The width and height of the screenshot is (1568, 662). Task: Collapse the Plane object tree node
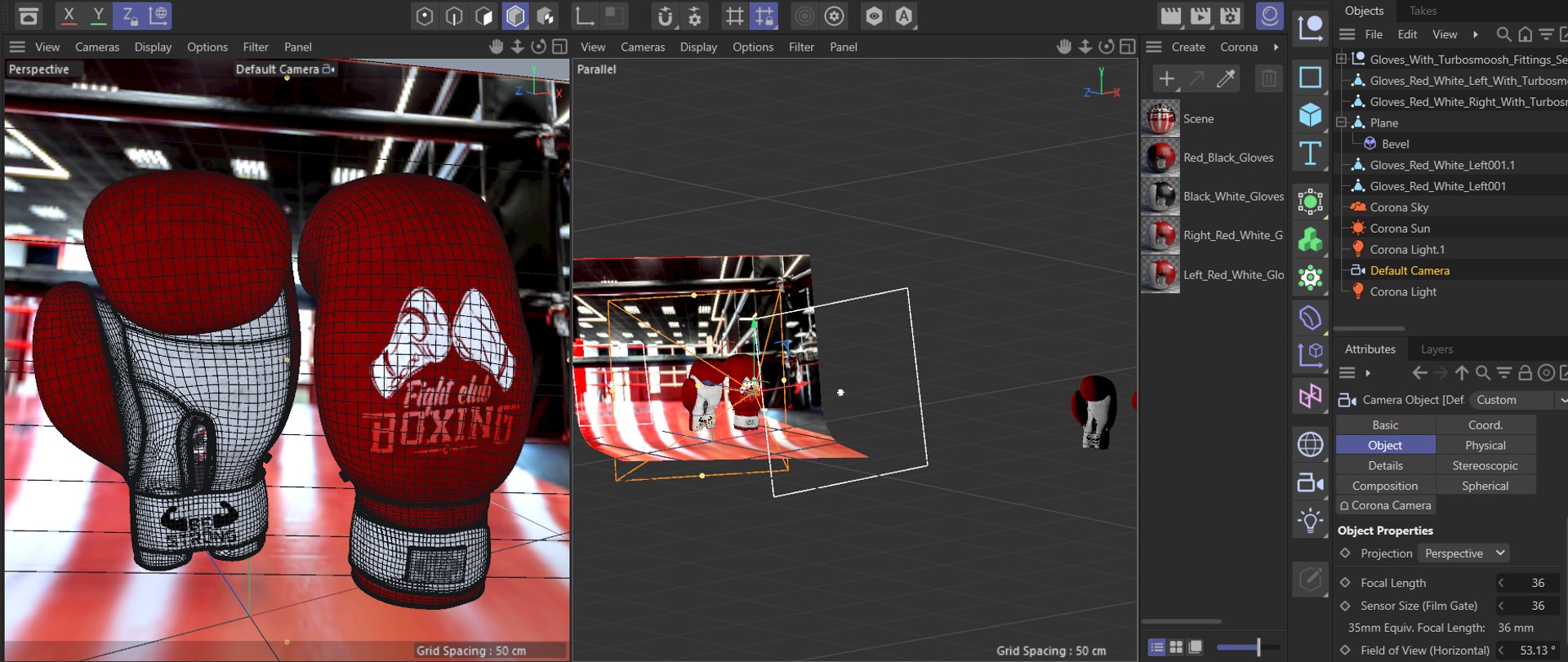point(1341,122)
